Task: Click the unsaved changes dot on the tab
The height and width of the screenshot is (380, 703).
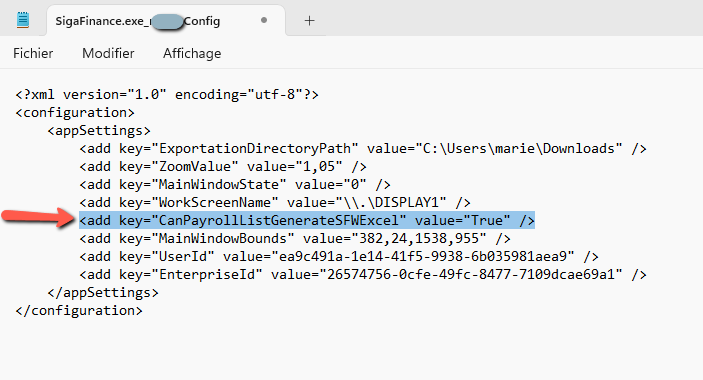Action: click(264, 20)
